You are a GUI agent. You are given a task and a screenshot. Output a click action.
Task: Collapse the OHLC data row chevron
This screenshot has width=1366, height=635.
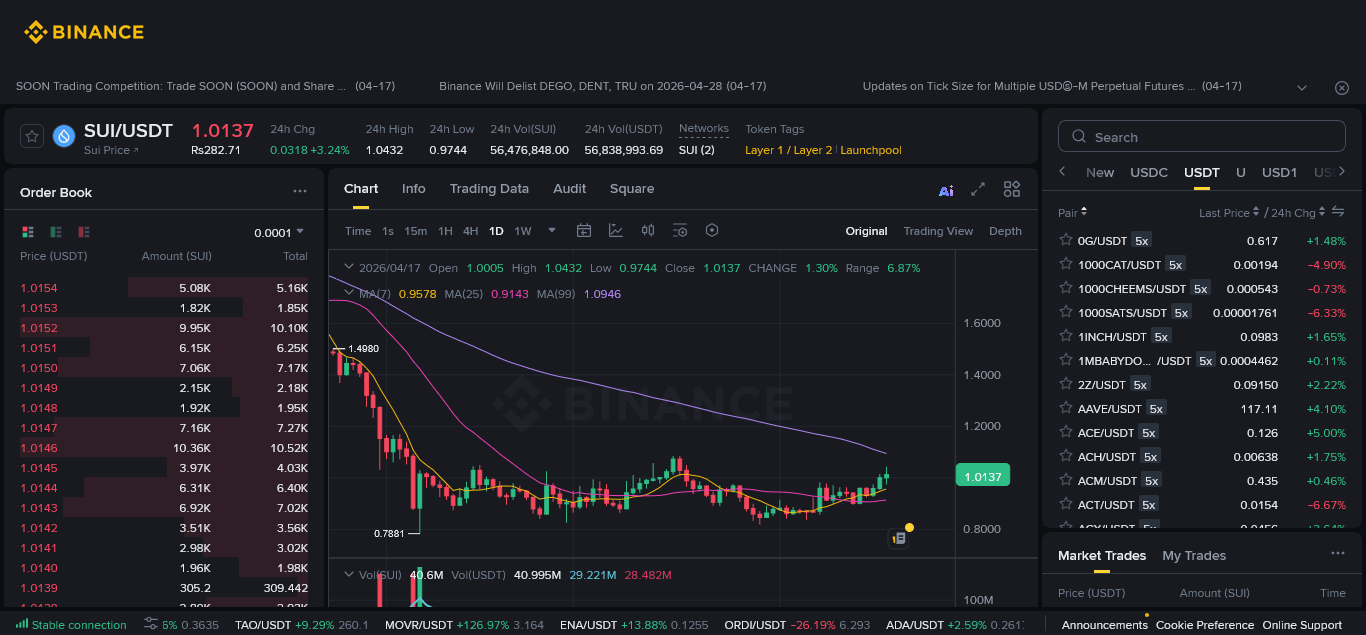[348, 268]
